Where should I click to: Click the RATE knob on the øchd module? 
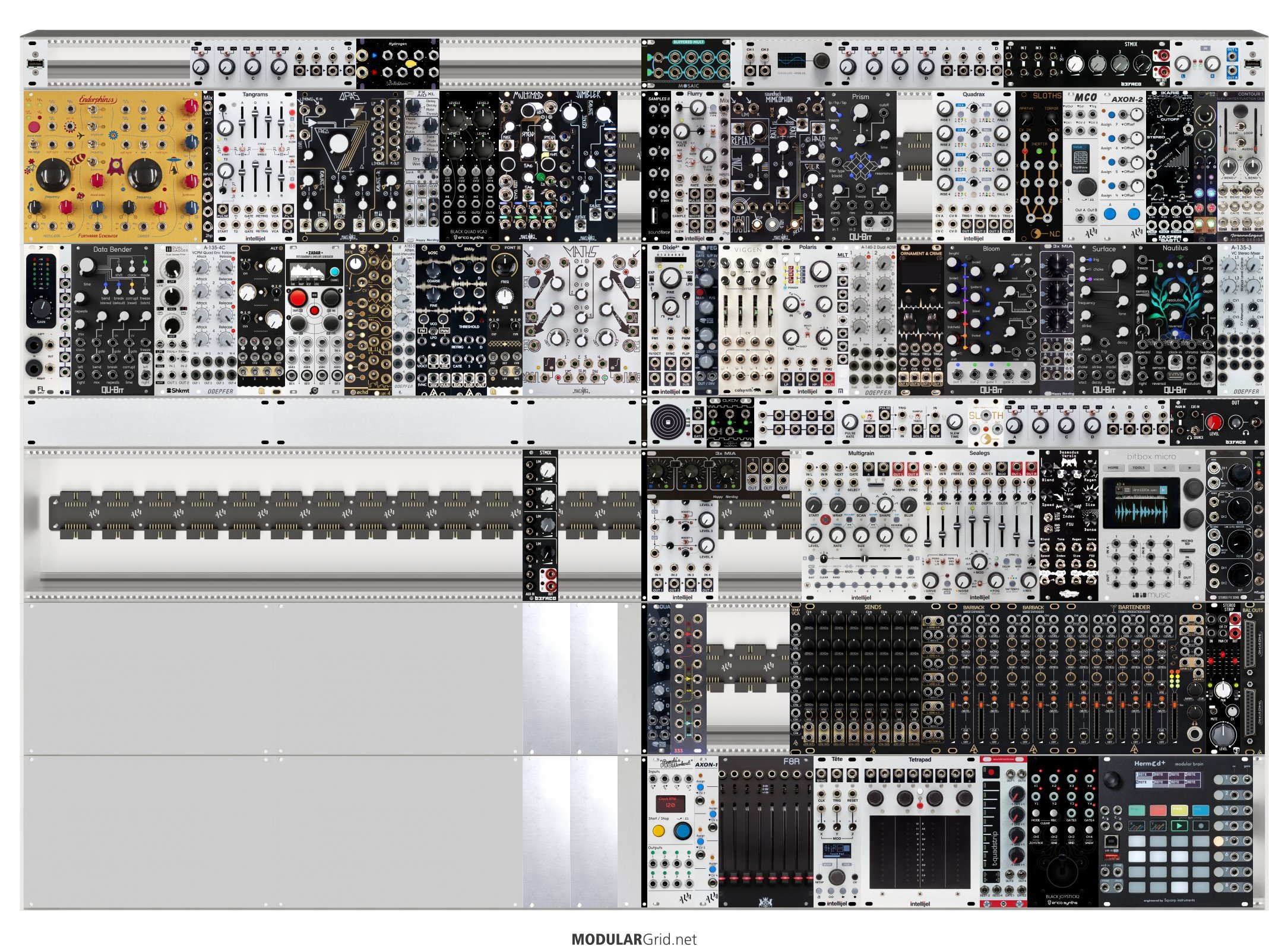coord(356,264)
